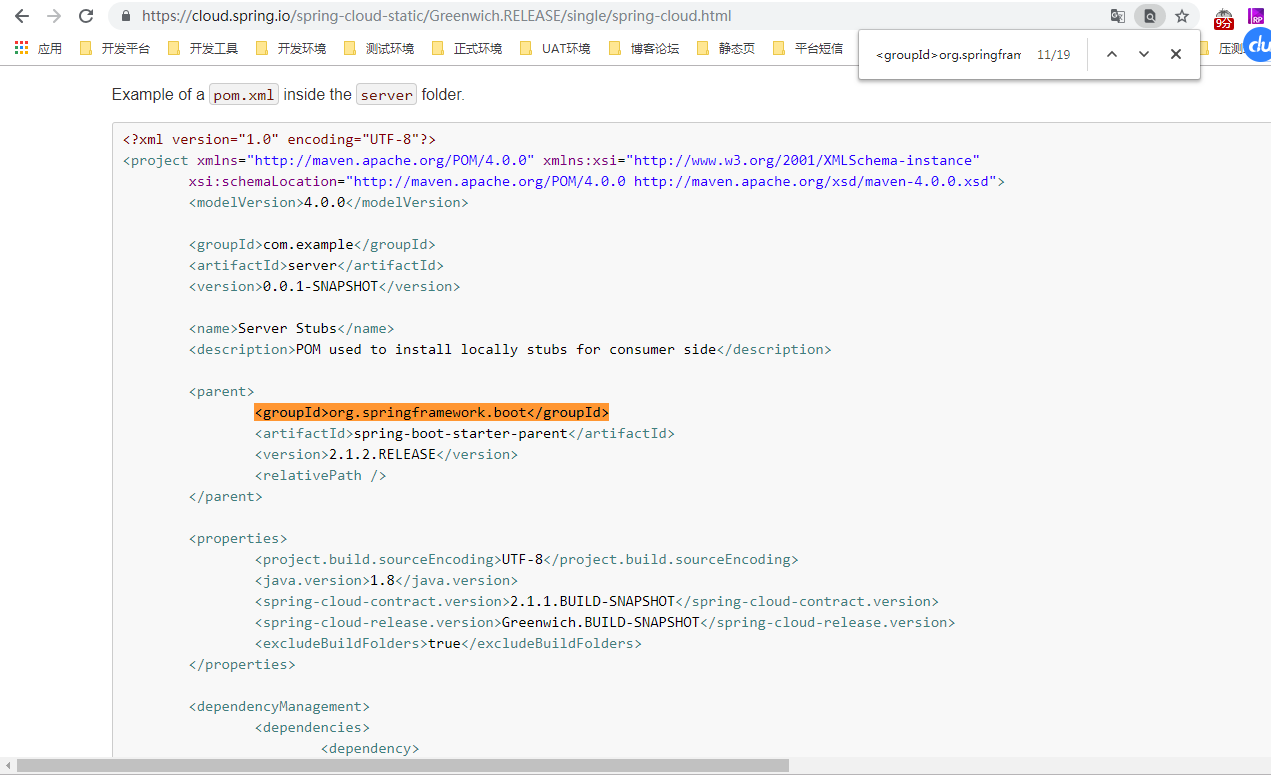Navigate back with the back arrow

point(21,16)
